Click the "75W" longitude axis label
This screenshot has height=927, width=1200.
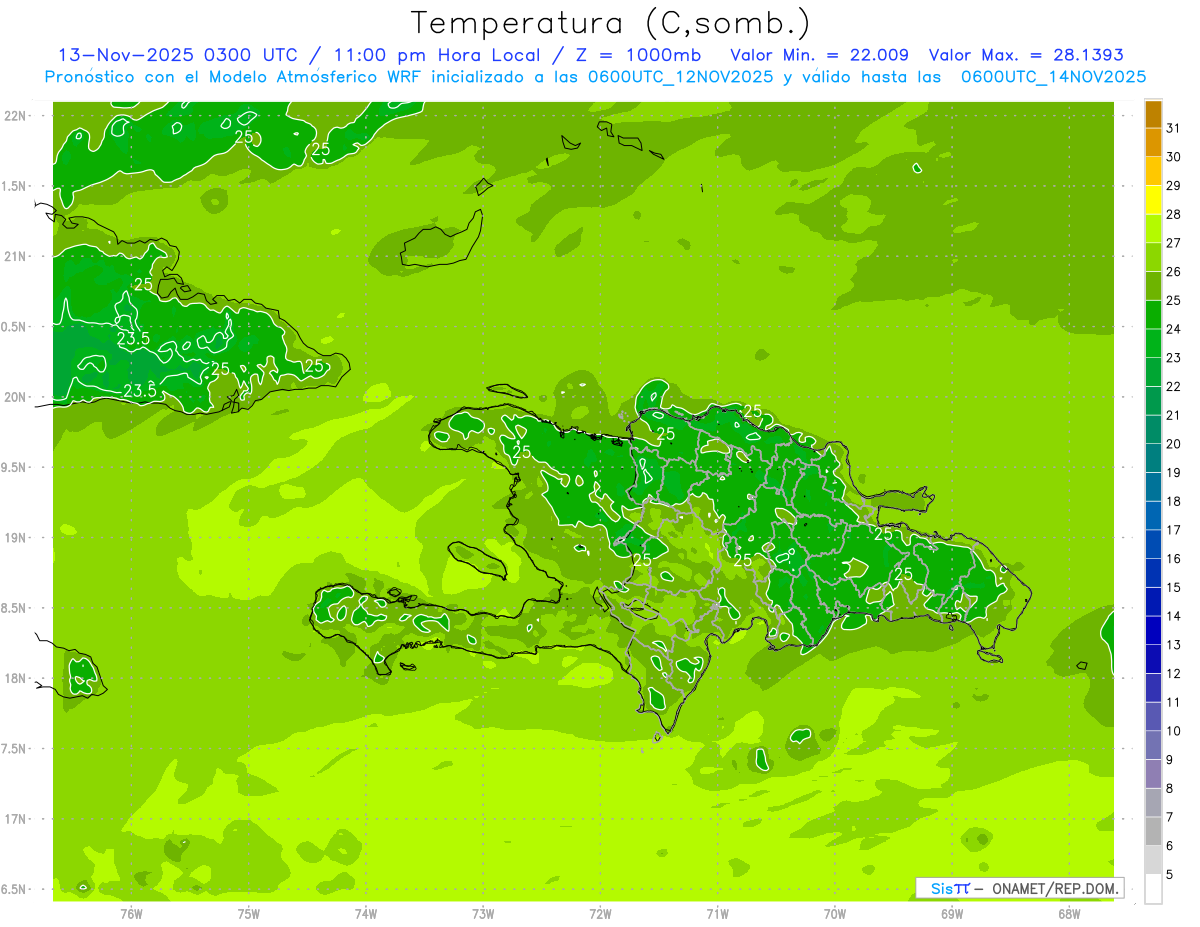(x=249, y=914)
